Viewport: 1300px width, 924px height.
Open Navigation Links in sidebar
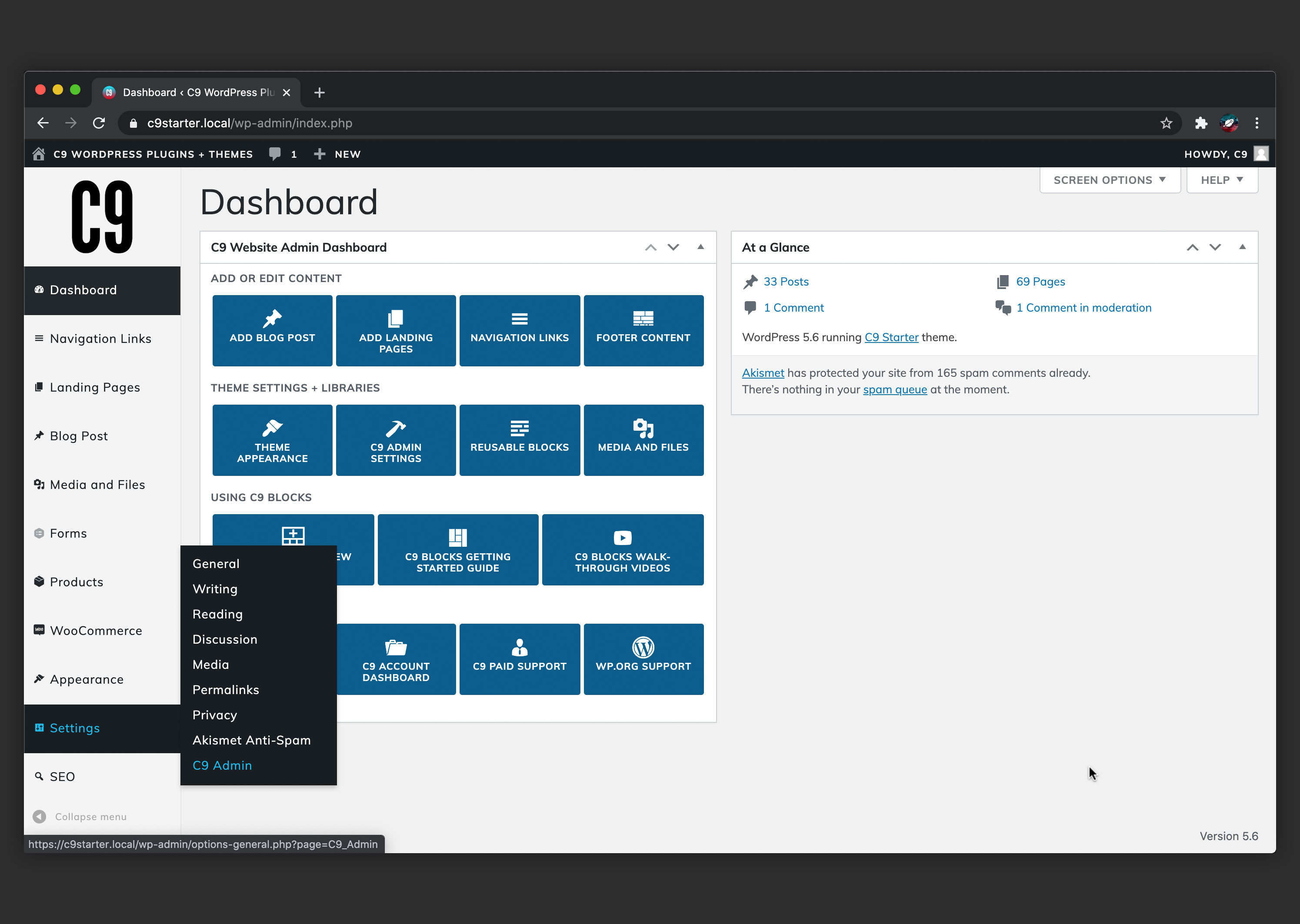(x=103, y=339)
